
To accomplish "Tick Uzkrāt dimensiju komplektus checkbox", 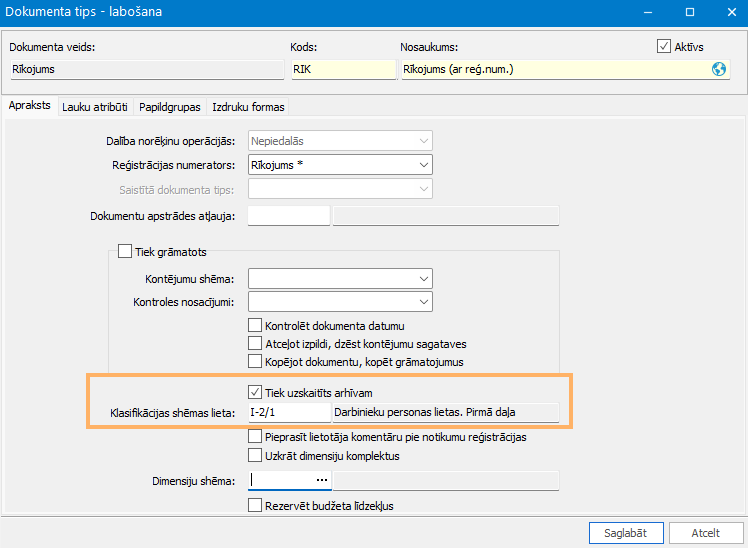I will [x=255, y=455].
